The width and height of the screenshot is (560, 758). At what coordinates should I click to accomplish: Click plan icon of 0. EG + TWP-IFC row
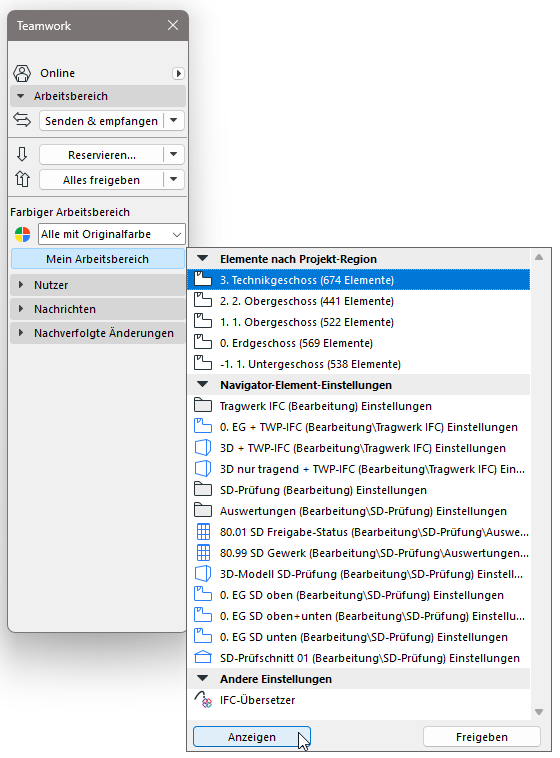pos(203,426)
